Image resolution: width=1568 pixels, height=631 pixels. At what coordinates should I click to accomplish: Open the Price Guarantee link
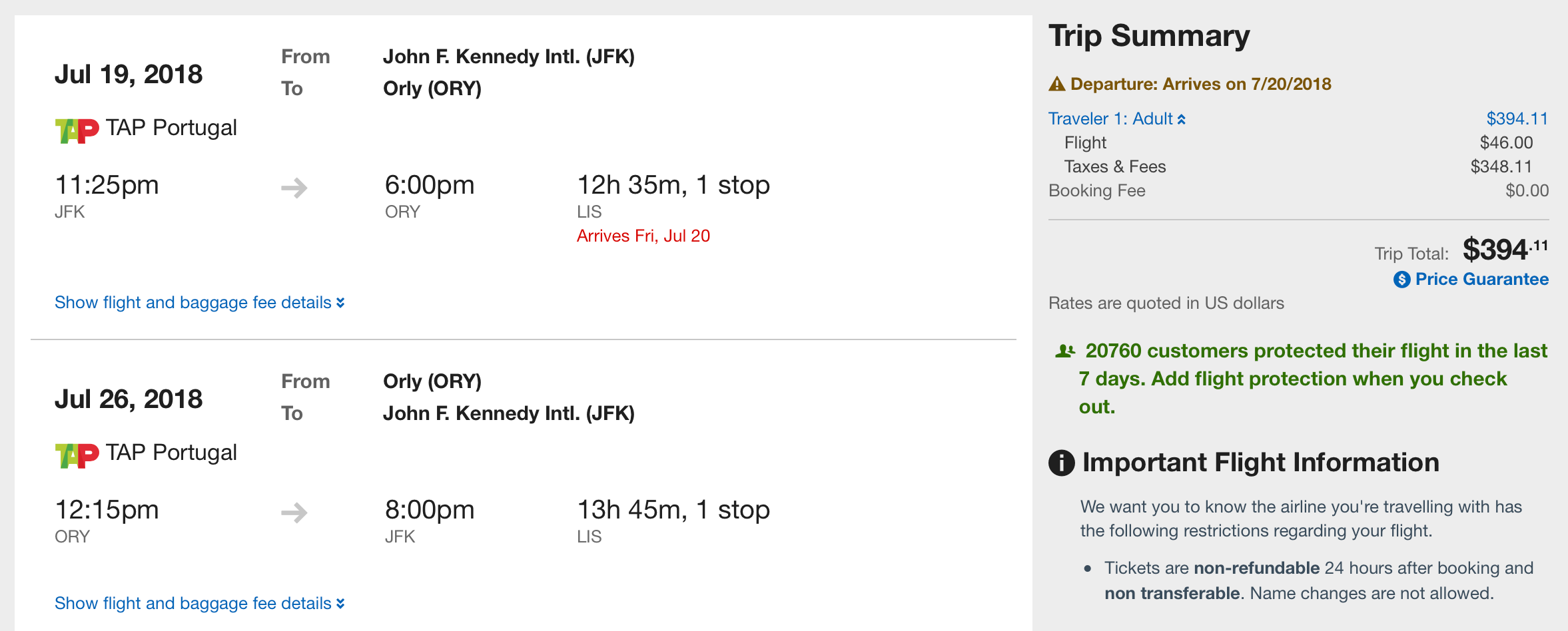(1481, 280)
